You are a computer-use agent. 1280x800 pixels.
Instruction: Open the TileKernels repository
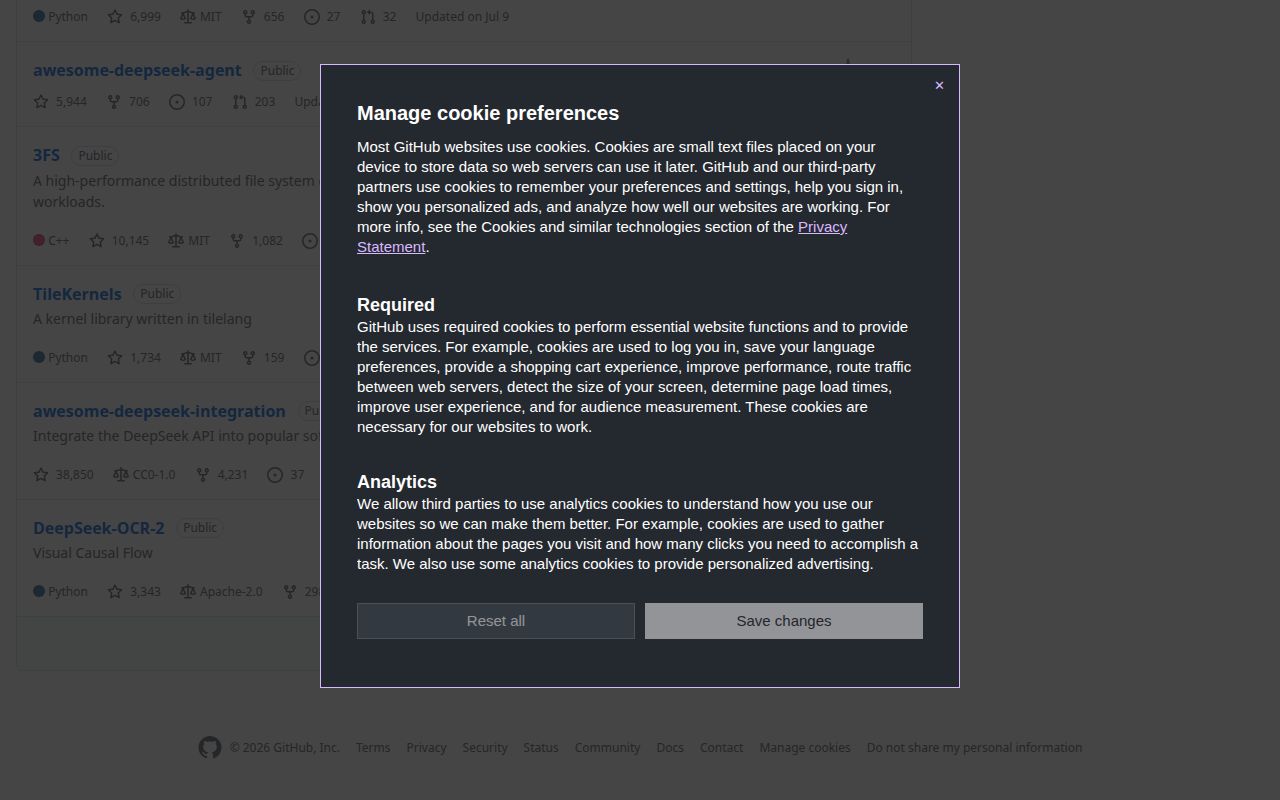coord(77,295)
